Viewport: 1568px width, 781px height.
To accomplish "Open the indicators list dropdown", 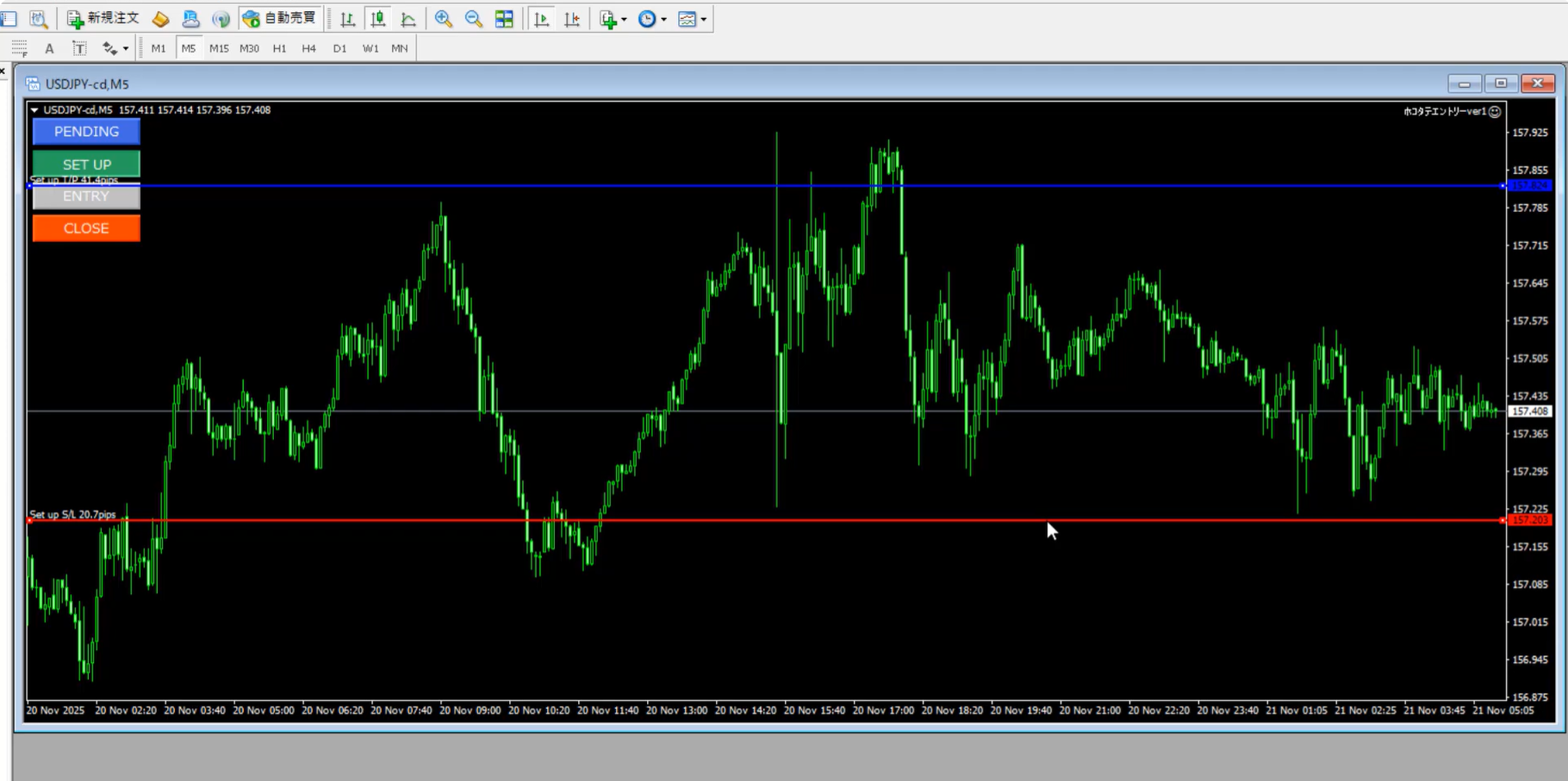I will [x=613, y=19].
